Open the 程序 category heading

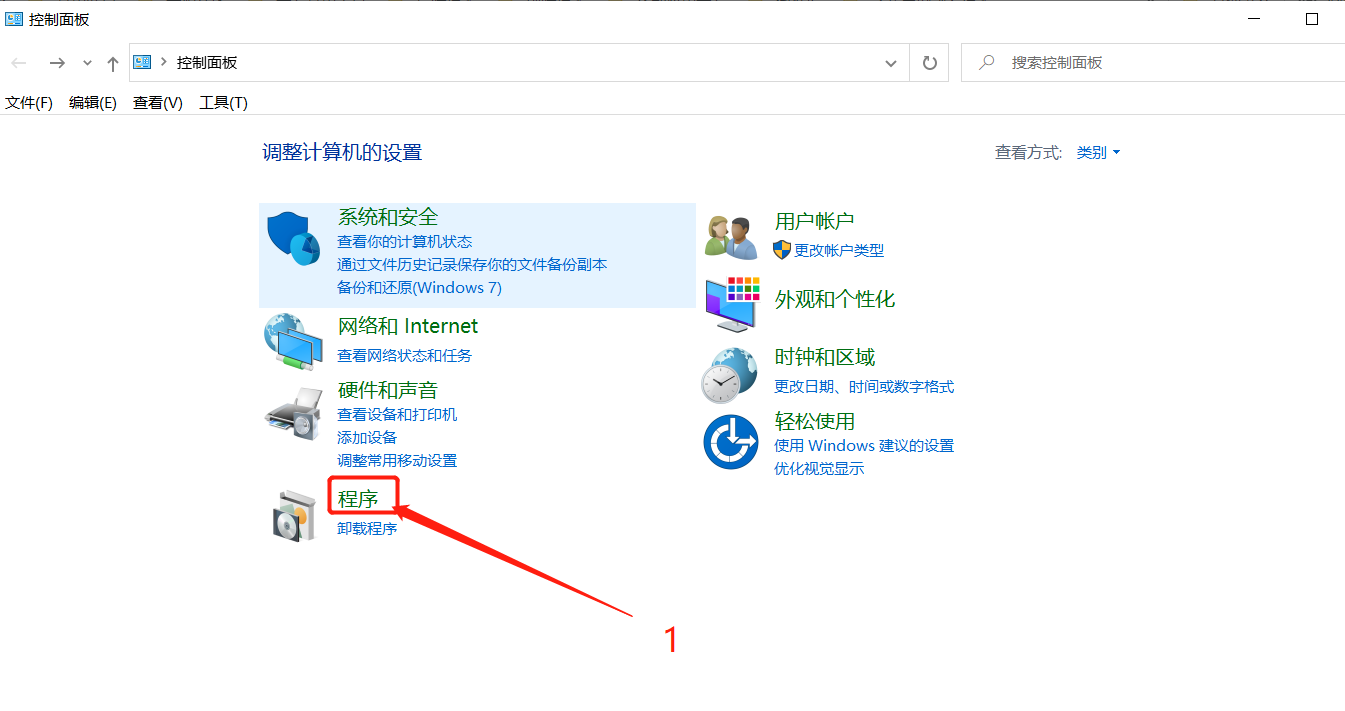358,498
